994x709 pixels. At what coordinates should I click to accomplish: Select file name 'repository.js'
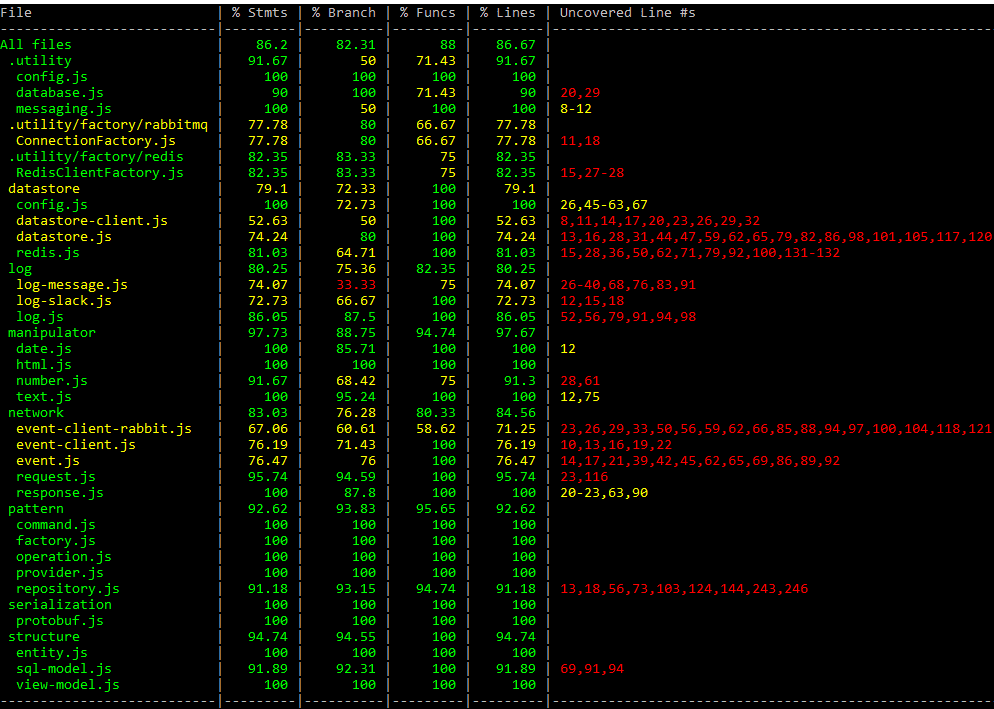click(x=68, y=589)
